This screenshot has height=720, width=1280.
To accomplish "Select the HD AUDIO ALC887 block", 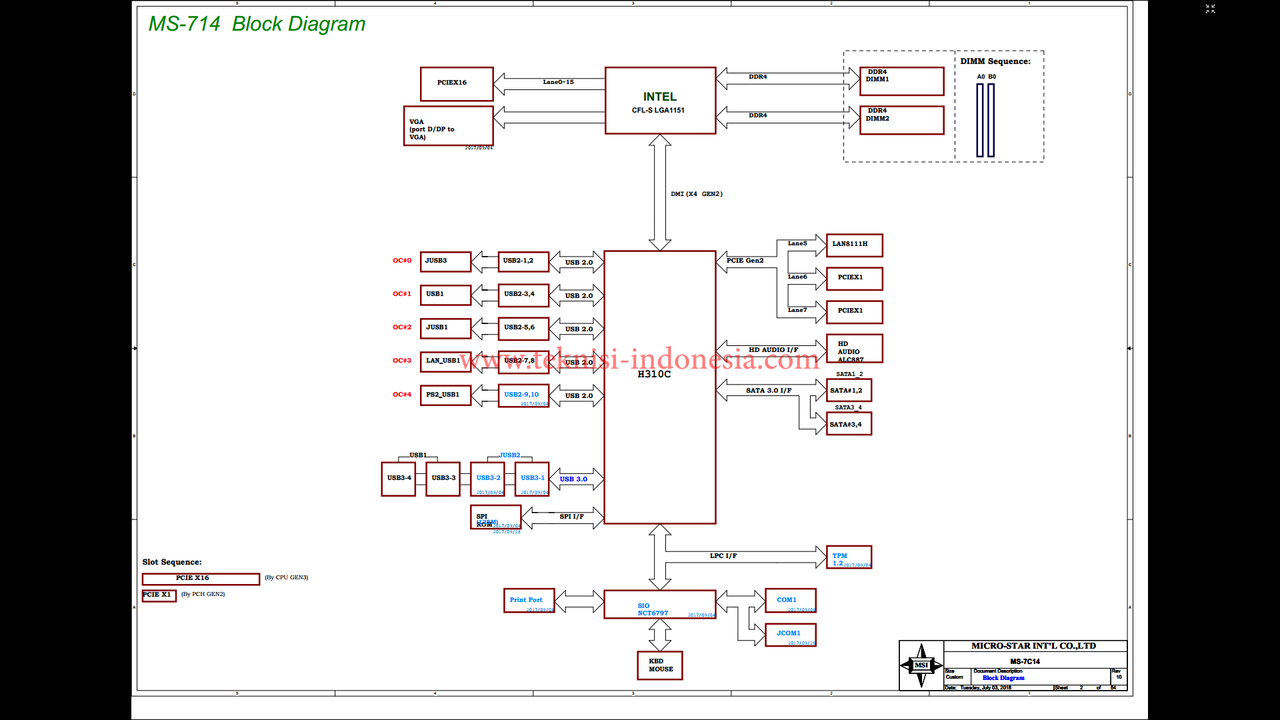I will (854, 348).
